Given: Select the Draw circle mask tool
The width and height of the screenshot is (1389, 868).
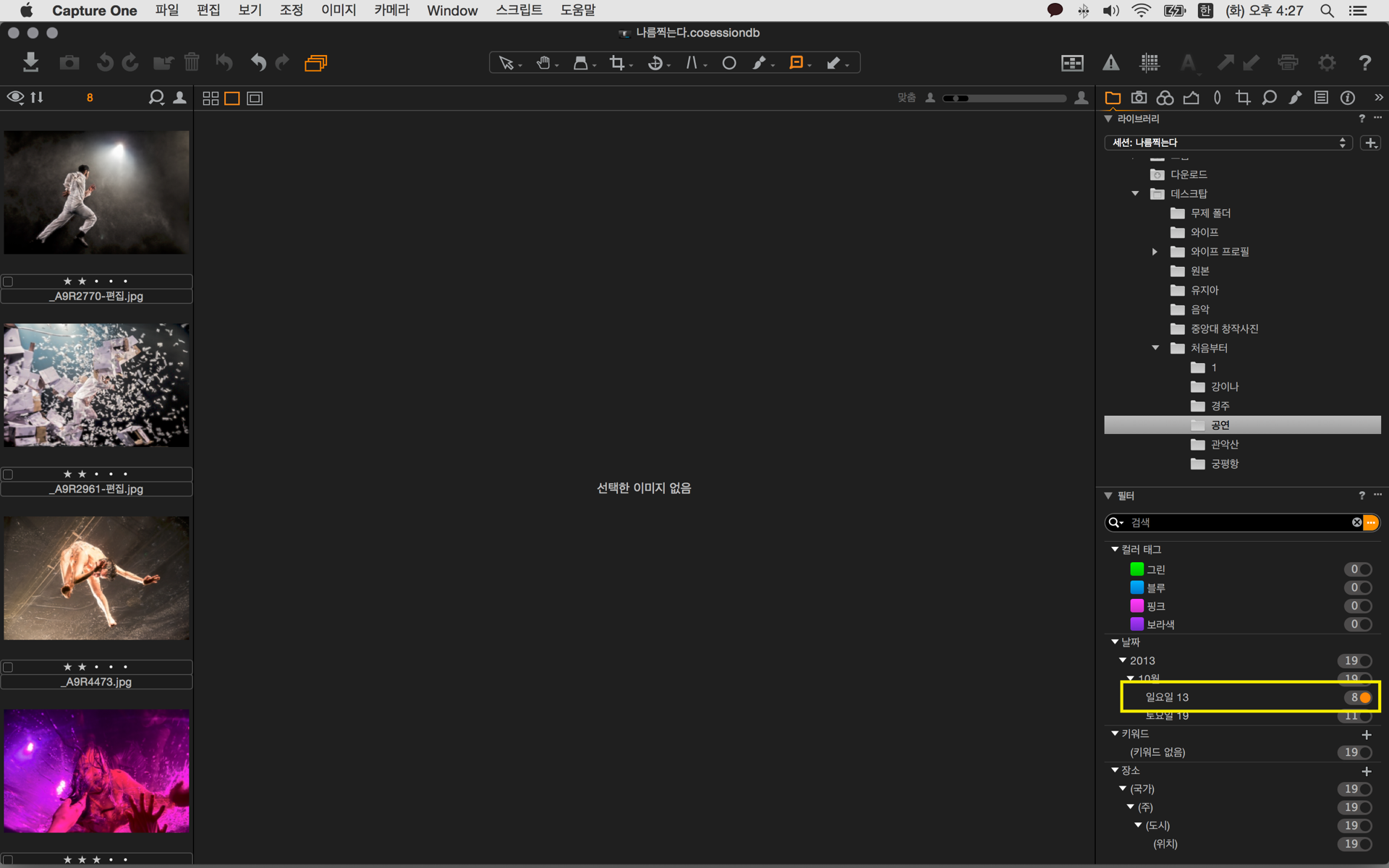Looking at the screenshot, I should click(729, 63).
